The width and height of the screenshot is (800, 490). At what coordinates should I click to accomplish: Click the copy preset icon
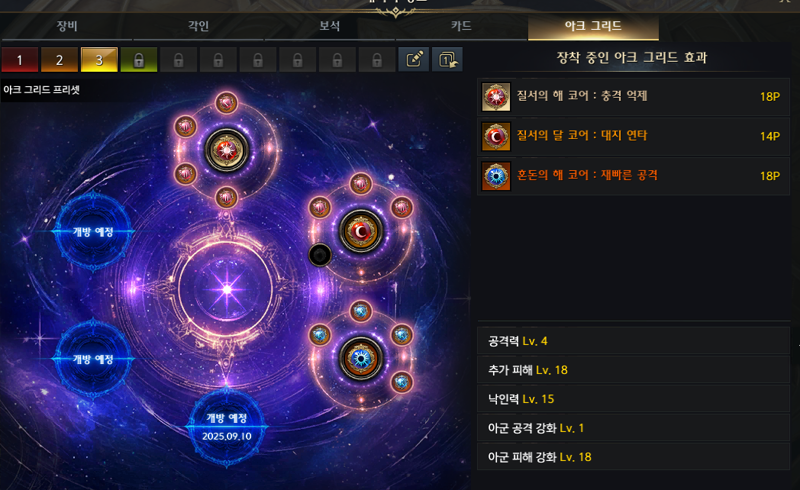pyautogui.click(x=447, y=60)
